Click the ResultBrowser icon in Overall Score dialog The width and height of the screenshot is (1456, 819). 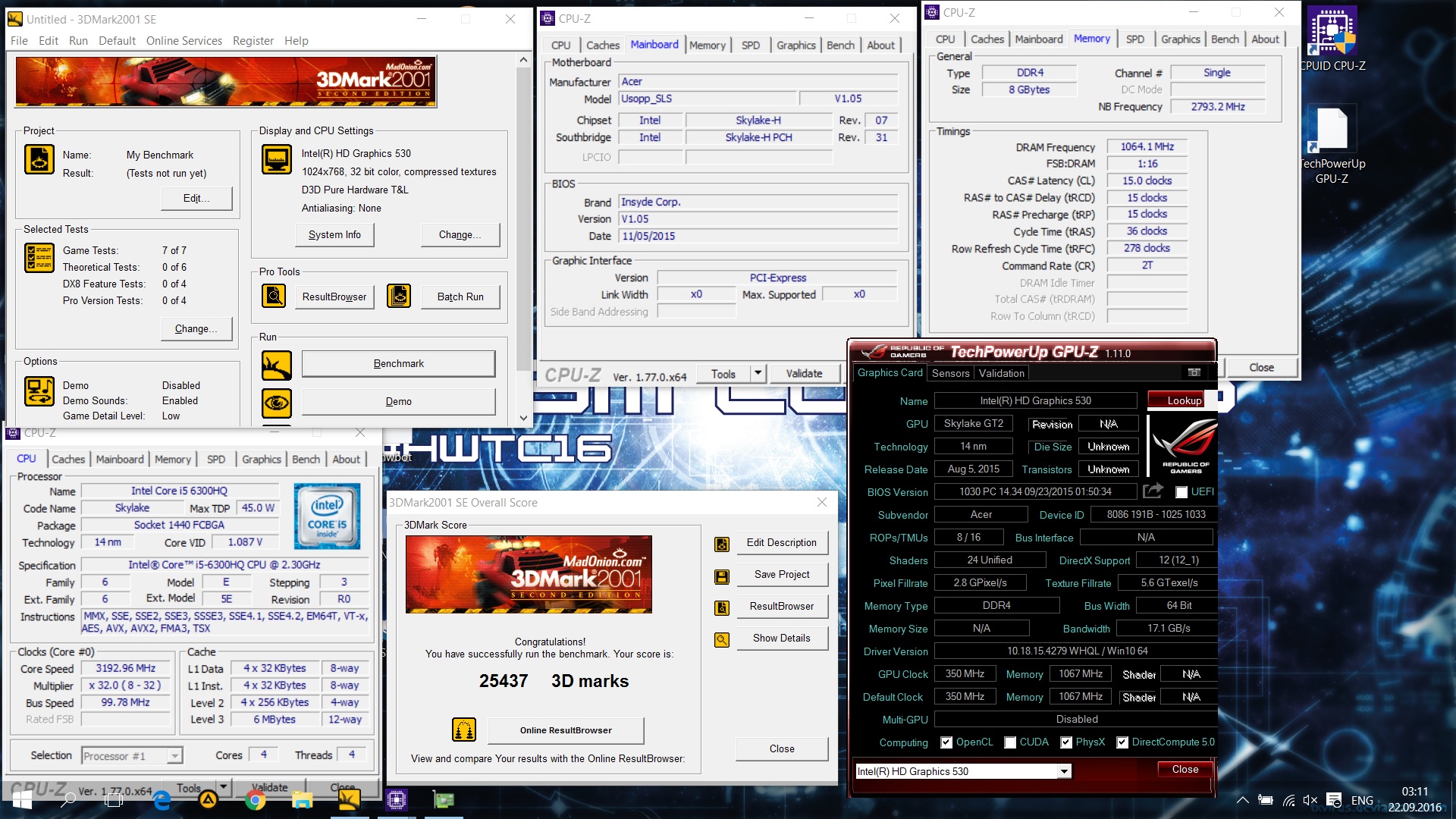pos(722,607)
